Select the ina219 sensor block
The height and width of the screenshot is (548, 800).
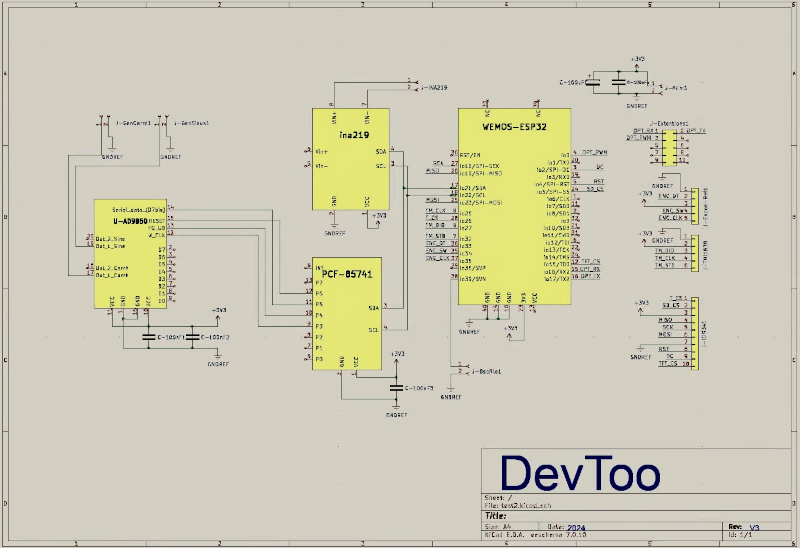click(x=351, y=159)
